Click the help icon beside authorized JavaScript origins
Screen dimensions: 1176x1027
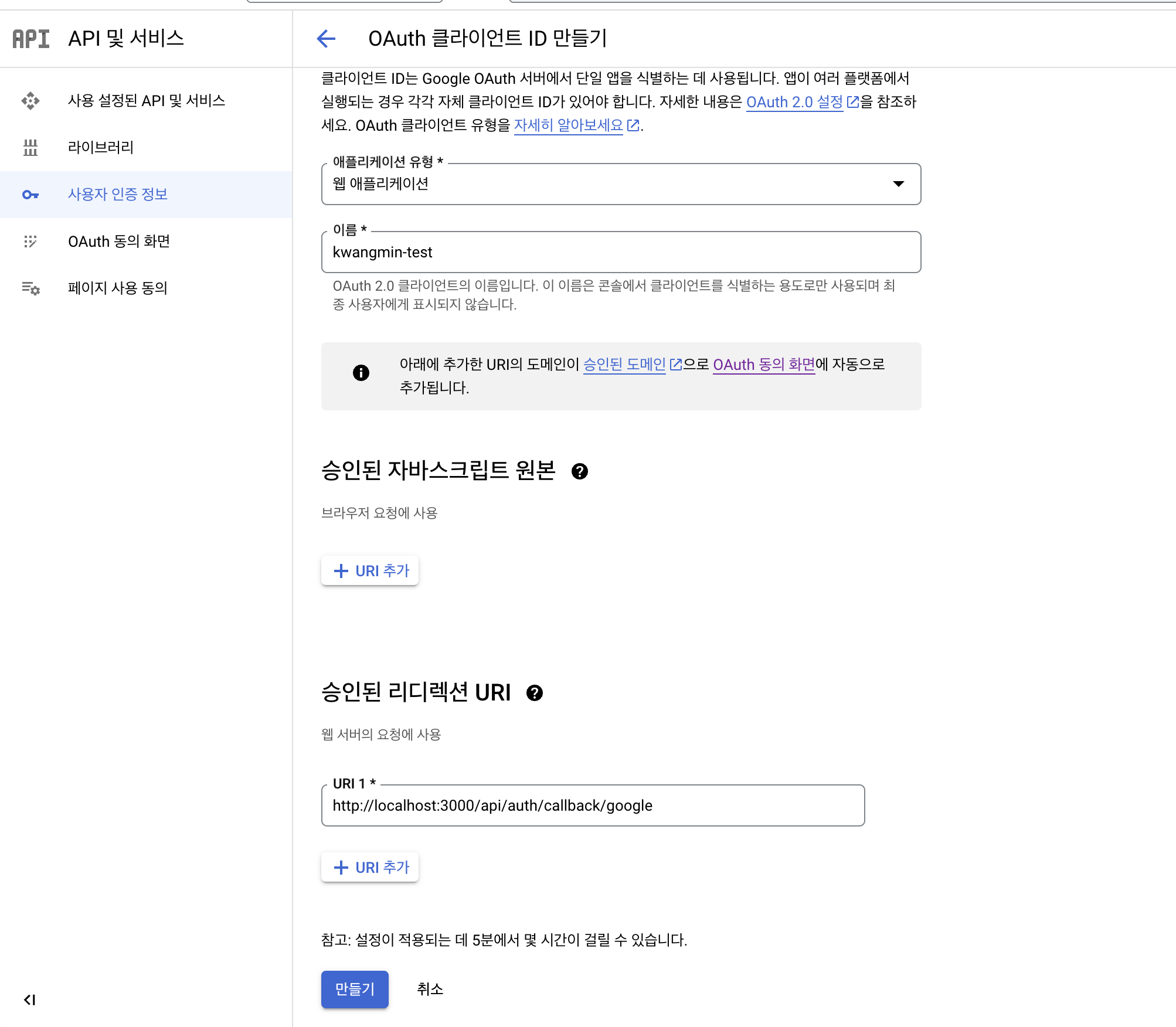click(x=579, y=471)
